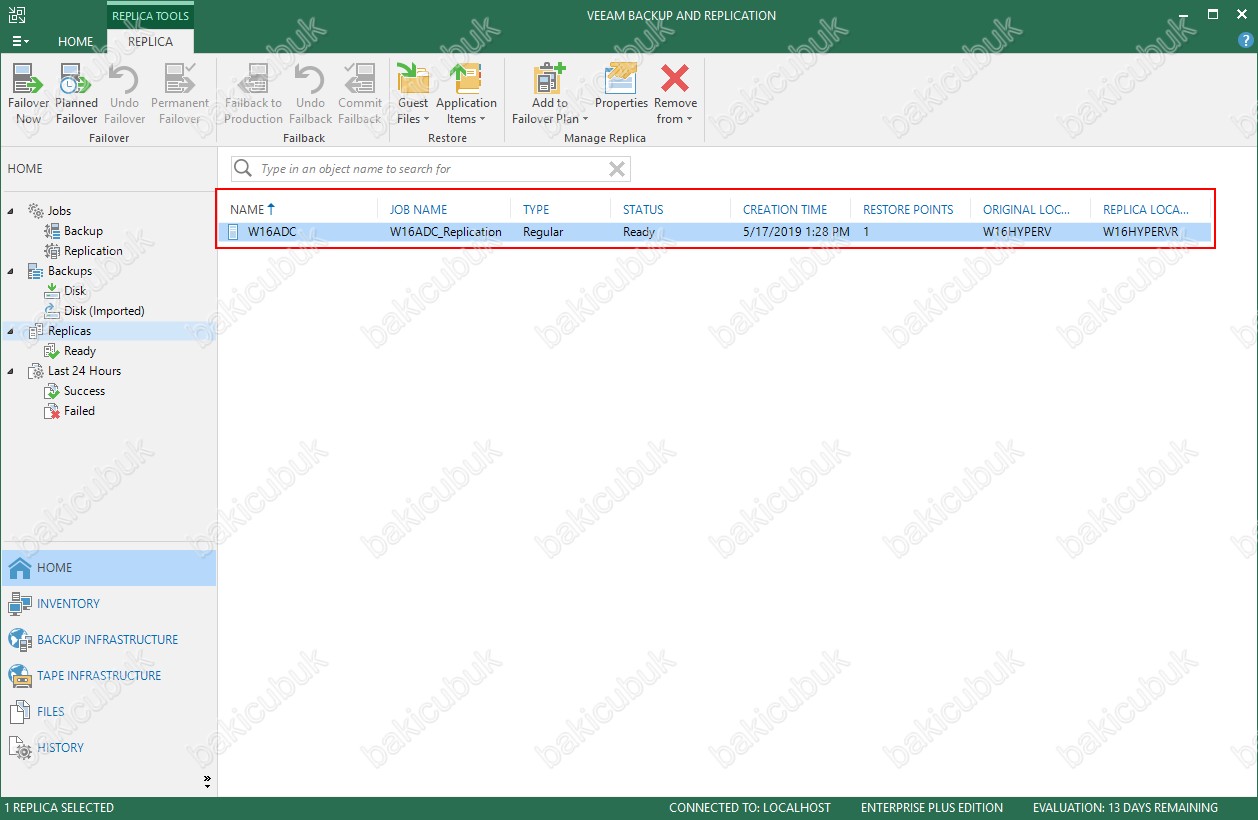Sort by the JOB NAME column header

coord(419,209)
